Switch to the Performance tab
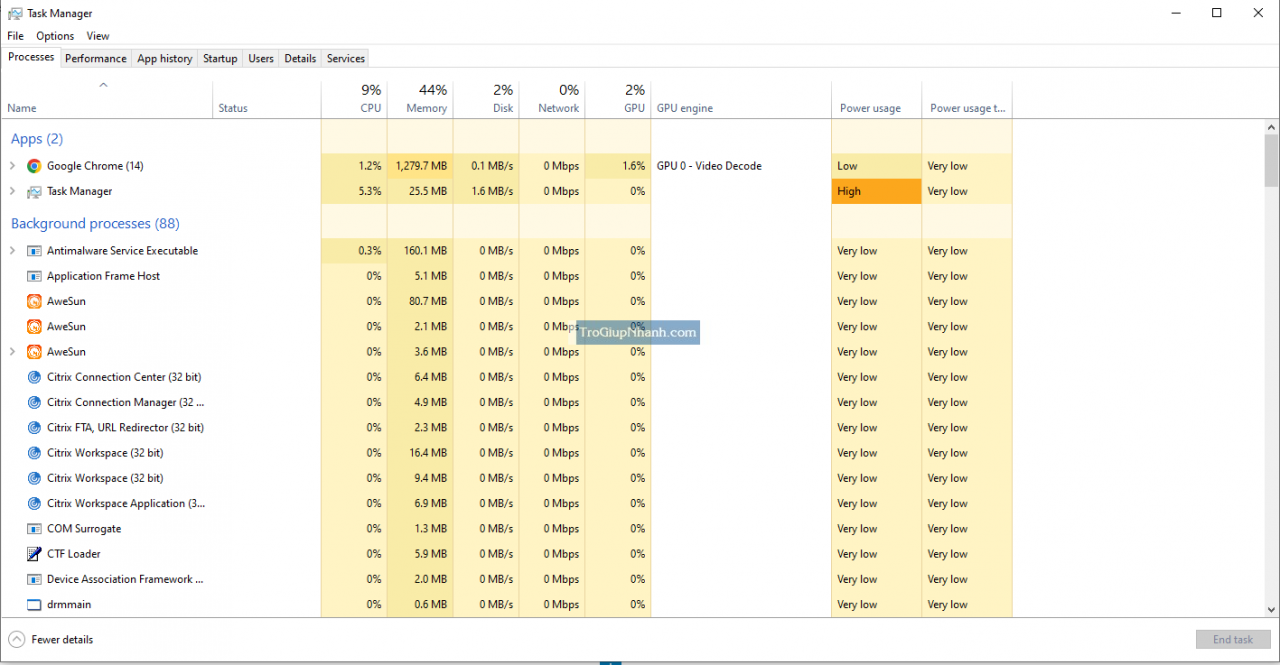Image resolution: width=1280 pixels, height=665 pixels. point(95,58)
